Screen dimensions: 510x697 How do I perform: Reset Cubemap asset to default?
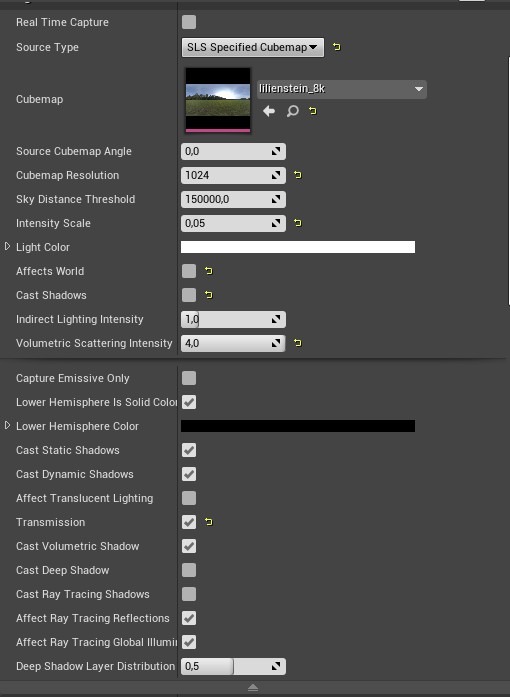pos(313,111)
